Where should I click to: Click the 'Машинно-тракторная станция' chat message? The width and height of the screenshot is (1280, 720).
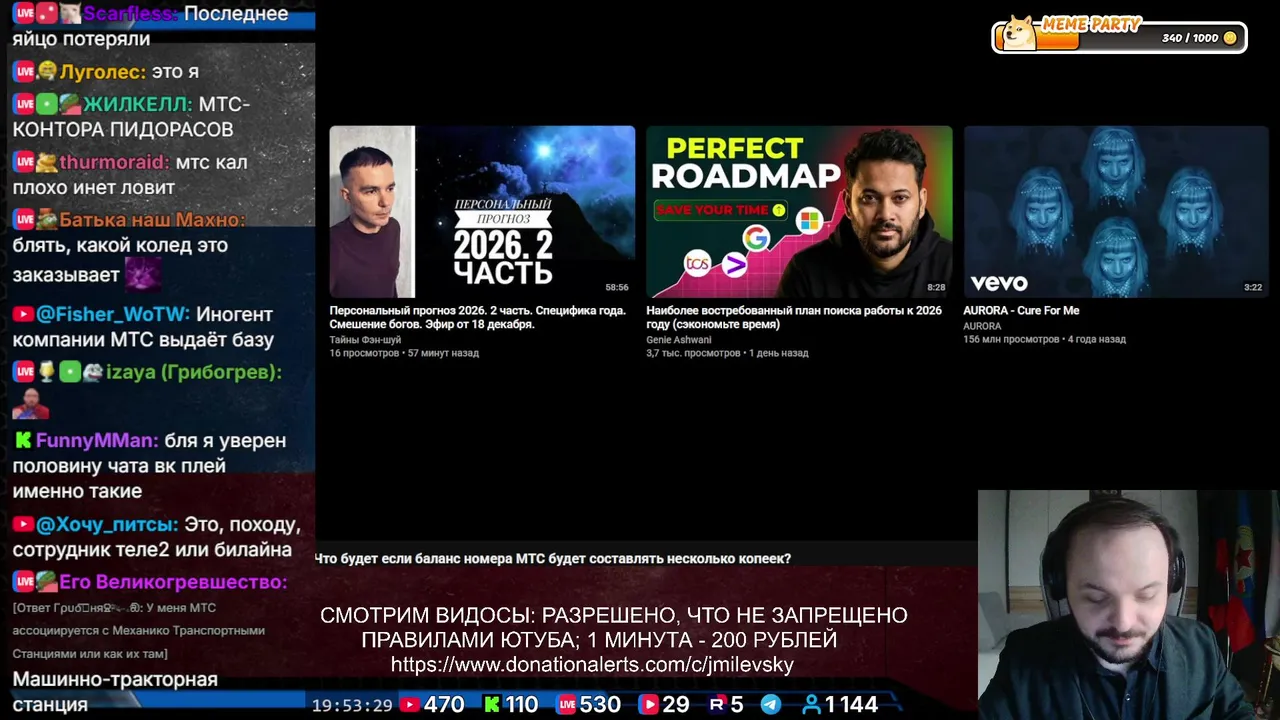click(x=115, y=692)
